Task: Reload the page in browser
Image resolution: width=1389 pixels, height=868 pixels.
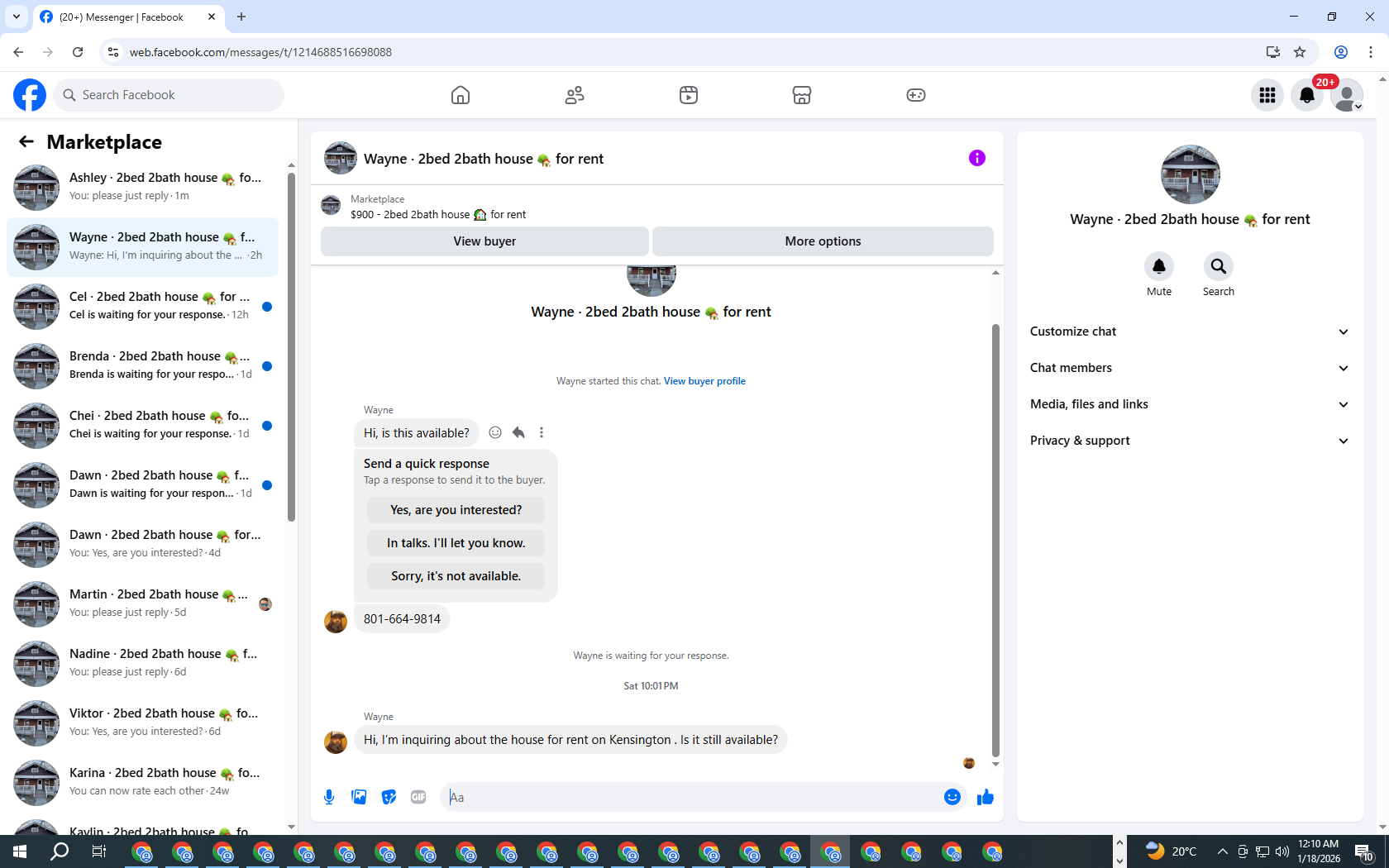Action: 78,52
